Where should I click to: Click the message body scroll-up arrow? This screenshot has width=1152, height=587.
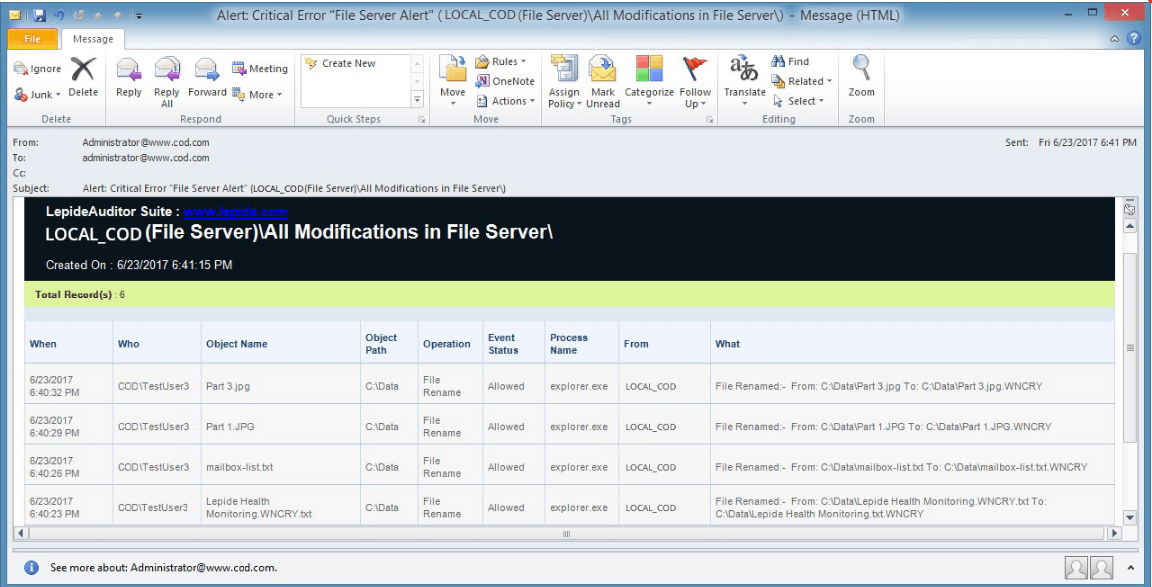click(1130, 225)
